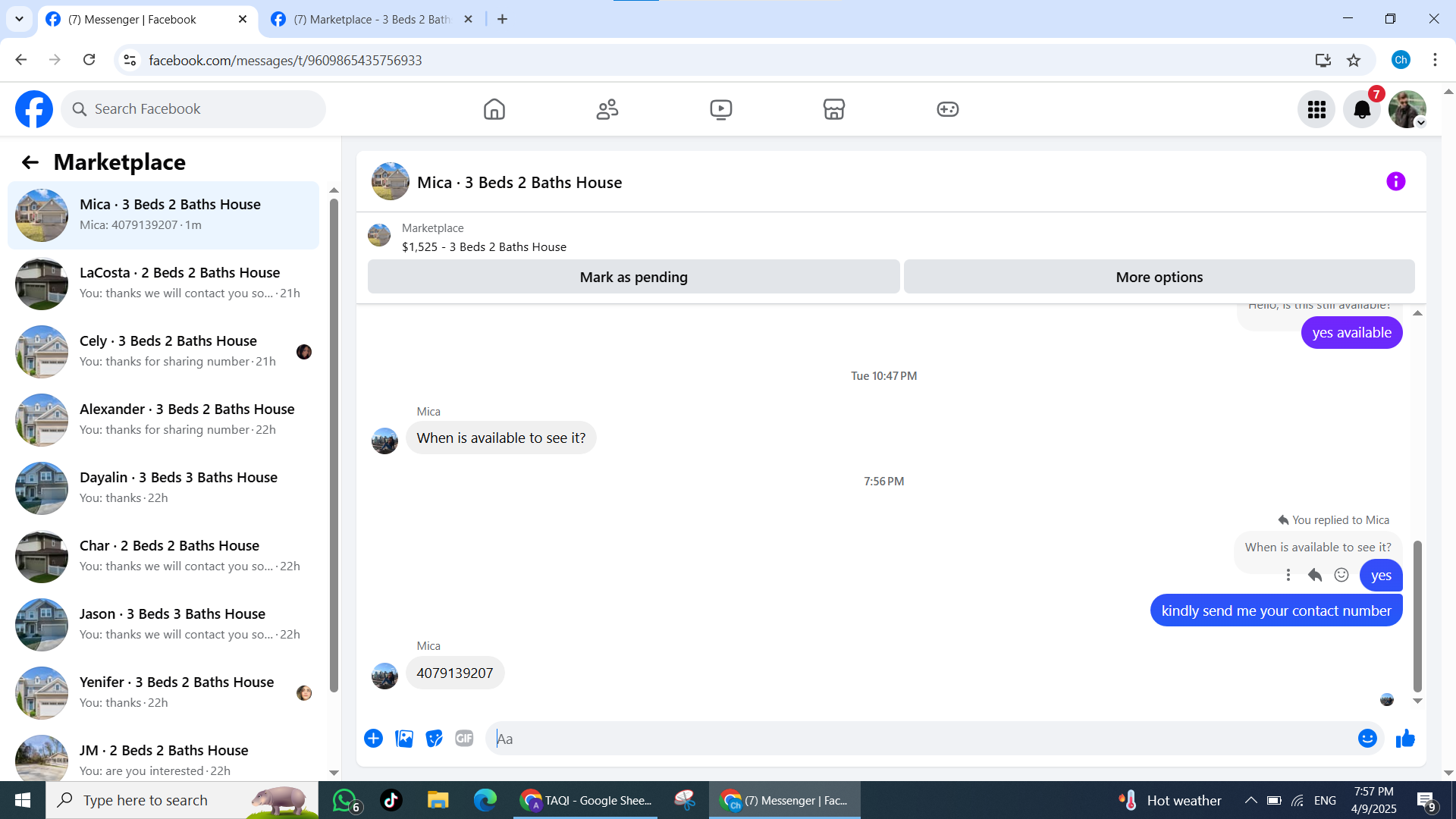Click the chat messages scrollbar
This screenshot has height=819, width=1456.
tap(1417, 616)
